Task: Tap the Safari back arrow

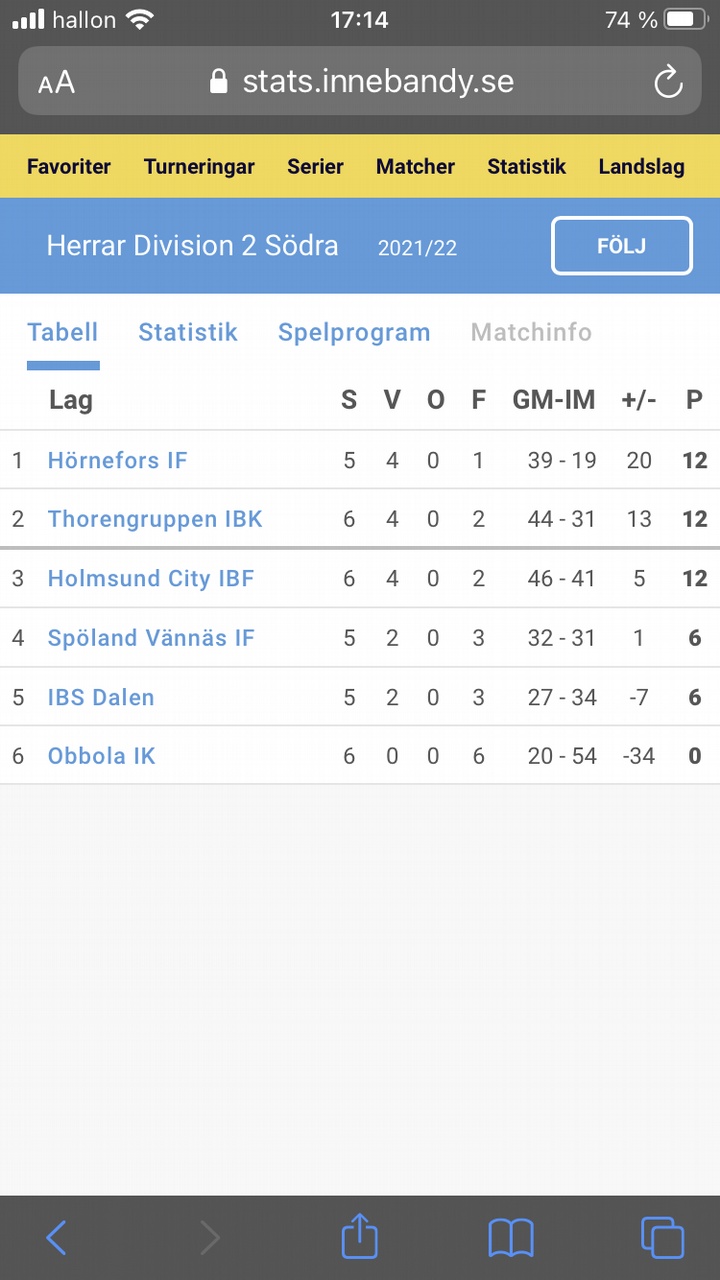Action: click(x=57, y=1238)
